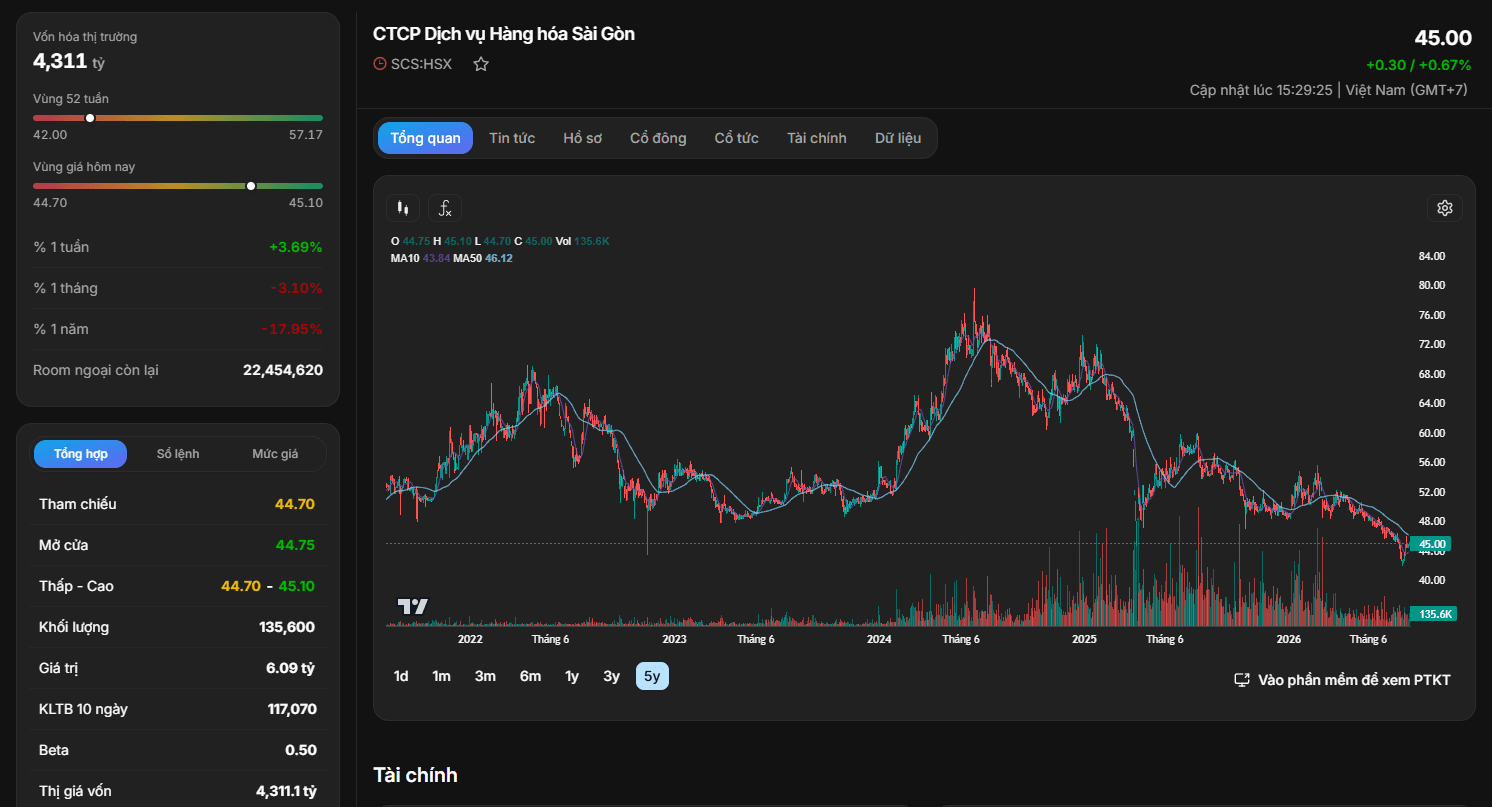Click the monitor icon beside Vào phần mềm
Screen dimensions: 1492x807
coord(1242,680)
